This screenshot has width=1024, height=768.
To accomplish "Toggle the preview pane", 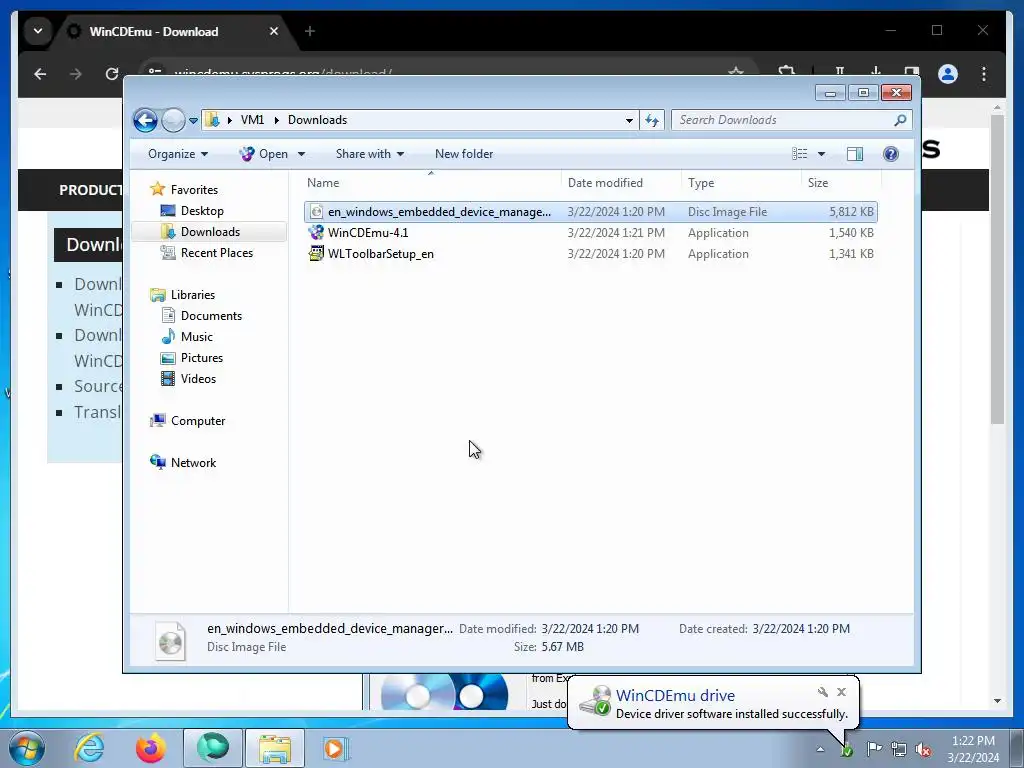I will 854,154.
